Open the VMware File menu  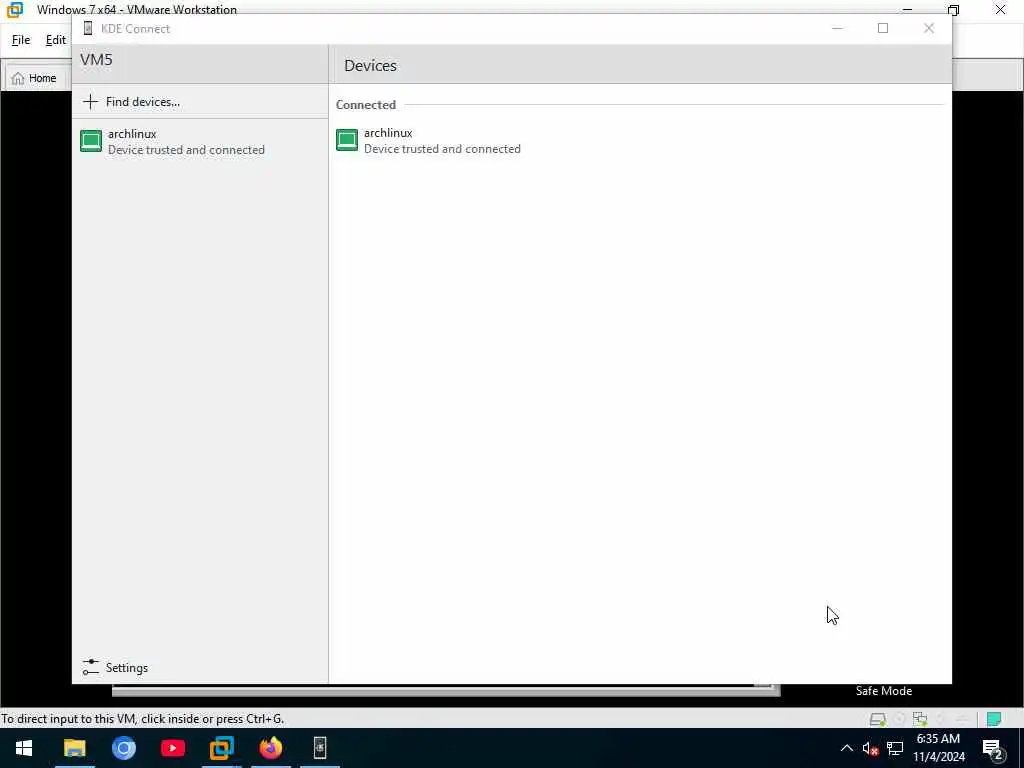coord(21,40)
